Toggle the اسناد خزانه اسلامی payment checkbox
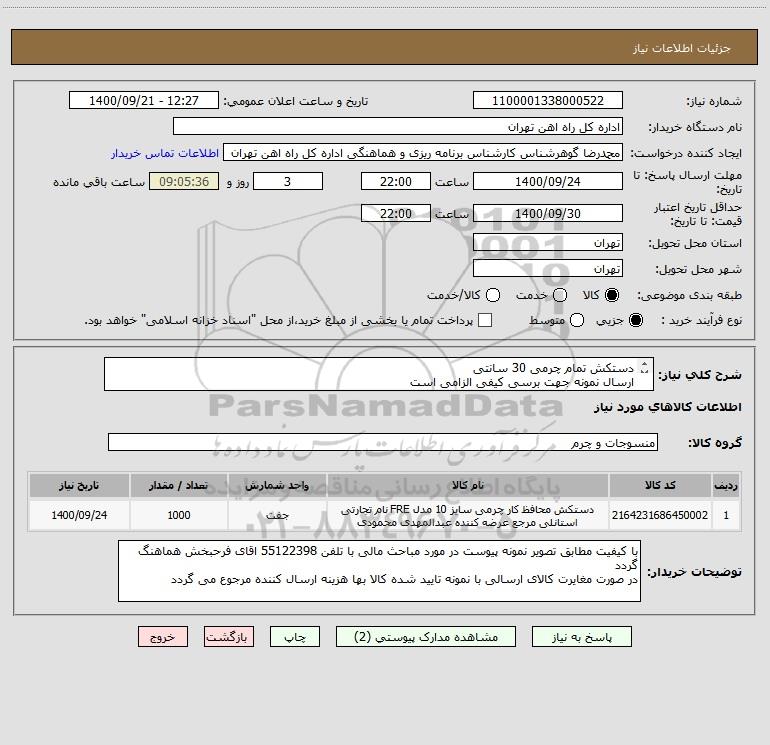The image size is (770, 745). click(485, 320)
